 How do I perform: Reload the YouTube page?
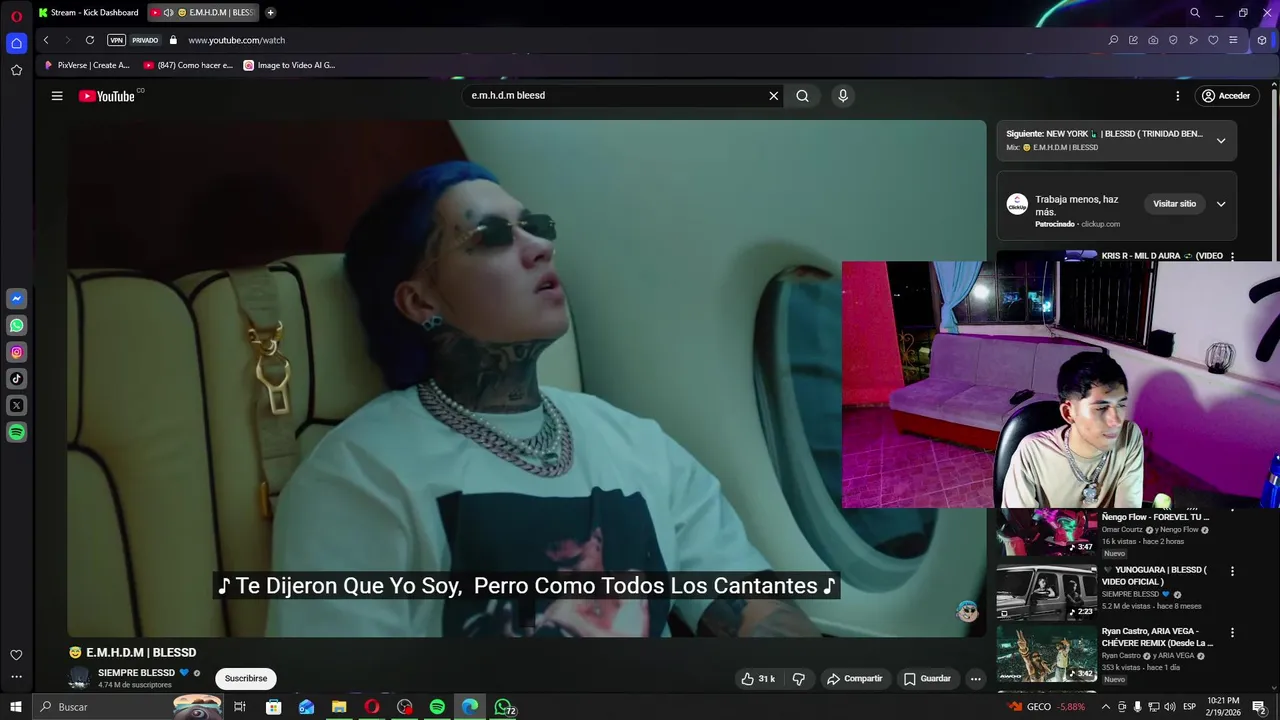click(x=90, y=40)
